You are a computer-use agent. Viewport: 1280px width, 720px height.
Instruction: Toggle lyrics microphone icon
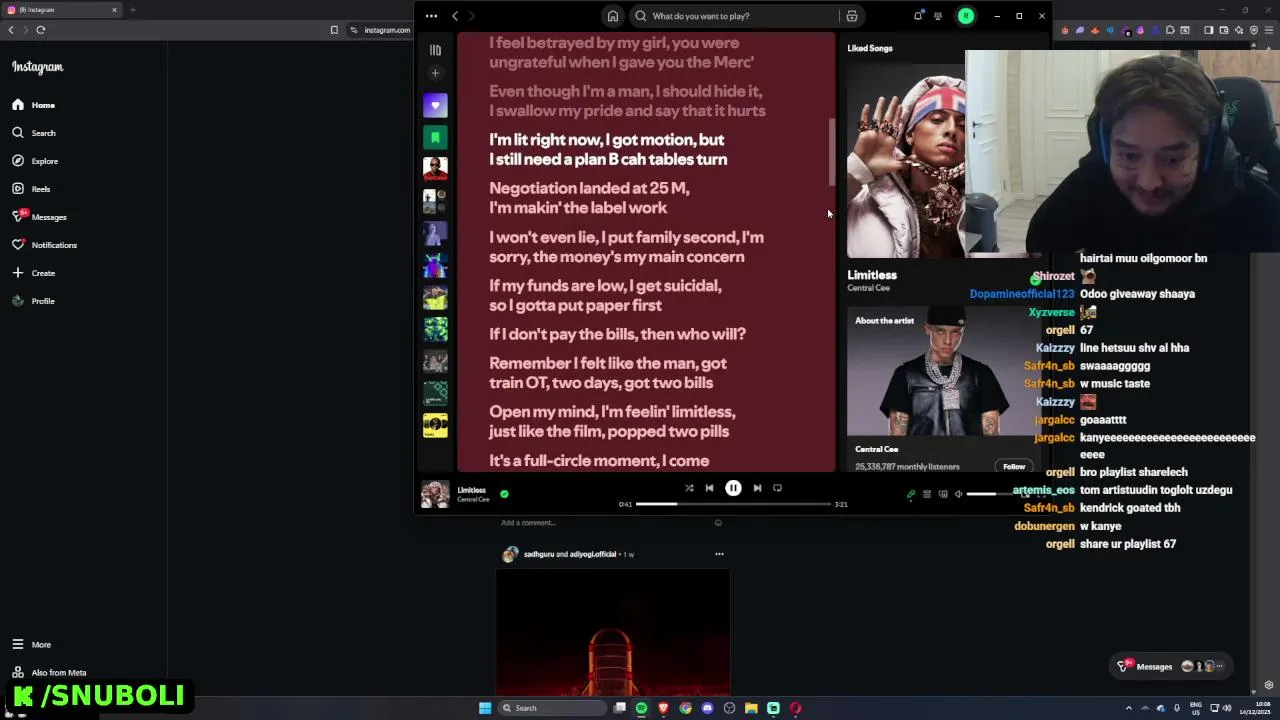[911, 494]
